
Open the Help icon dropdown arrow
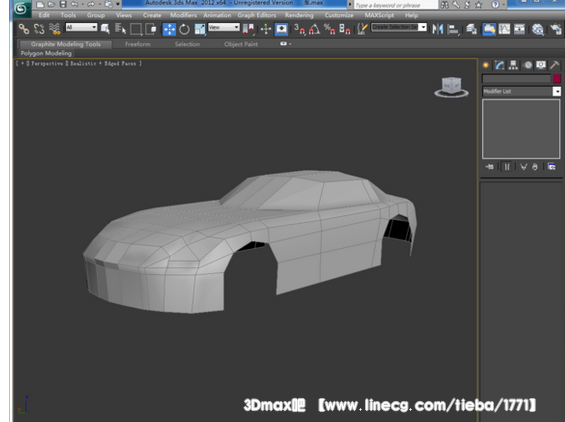503,5
